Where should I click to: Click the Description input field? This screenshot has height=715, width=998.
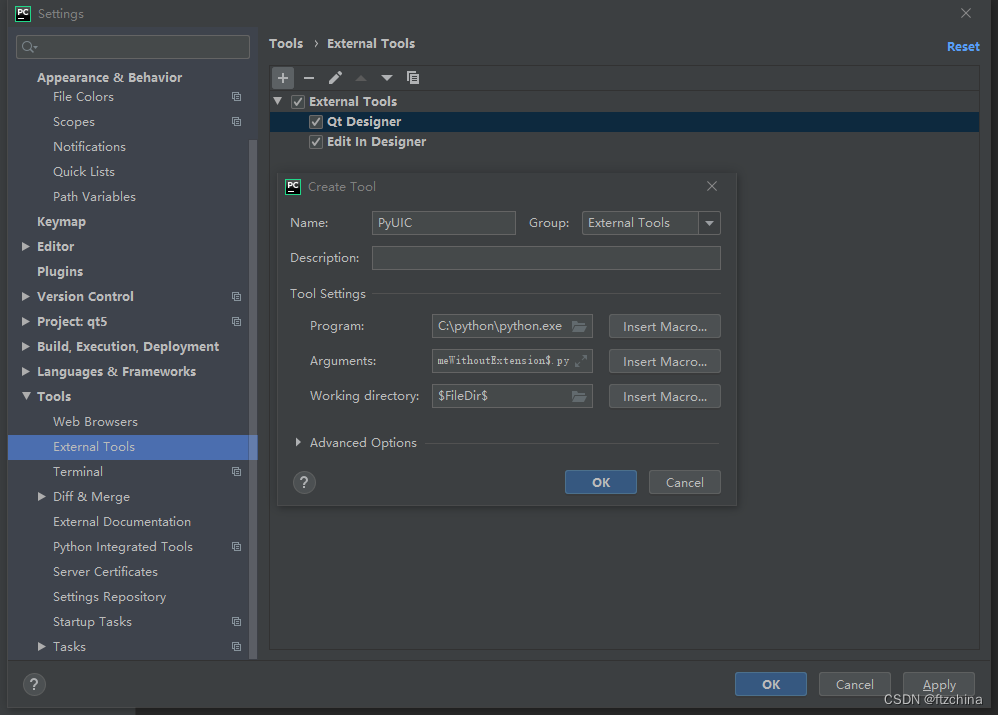point(546,258)
